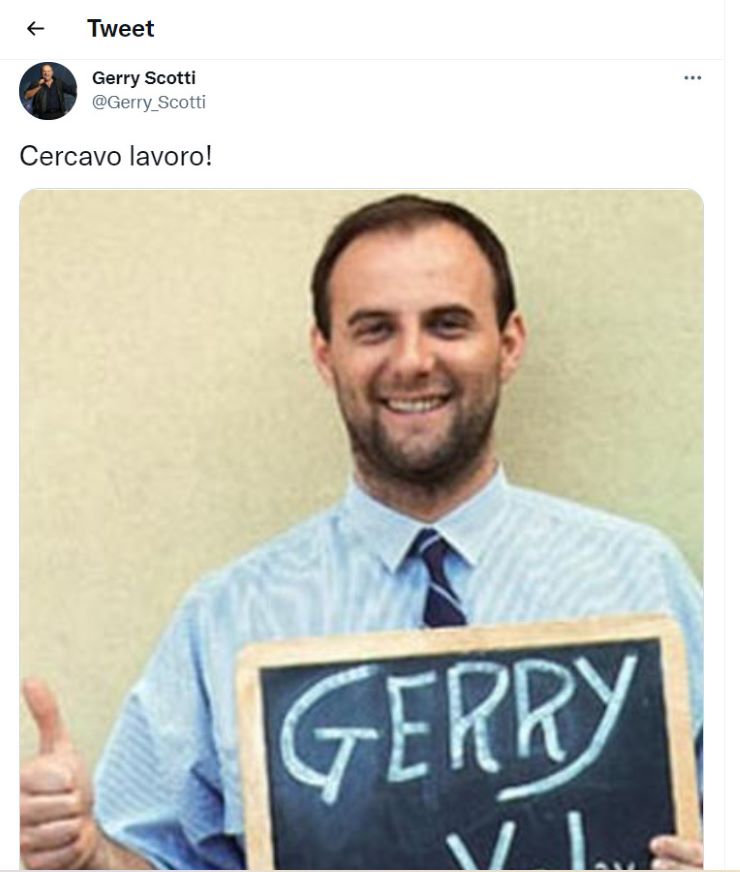Go back using the left arrow icon
Screen dimensions: 740x872
[x=35, y=28]
